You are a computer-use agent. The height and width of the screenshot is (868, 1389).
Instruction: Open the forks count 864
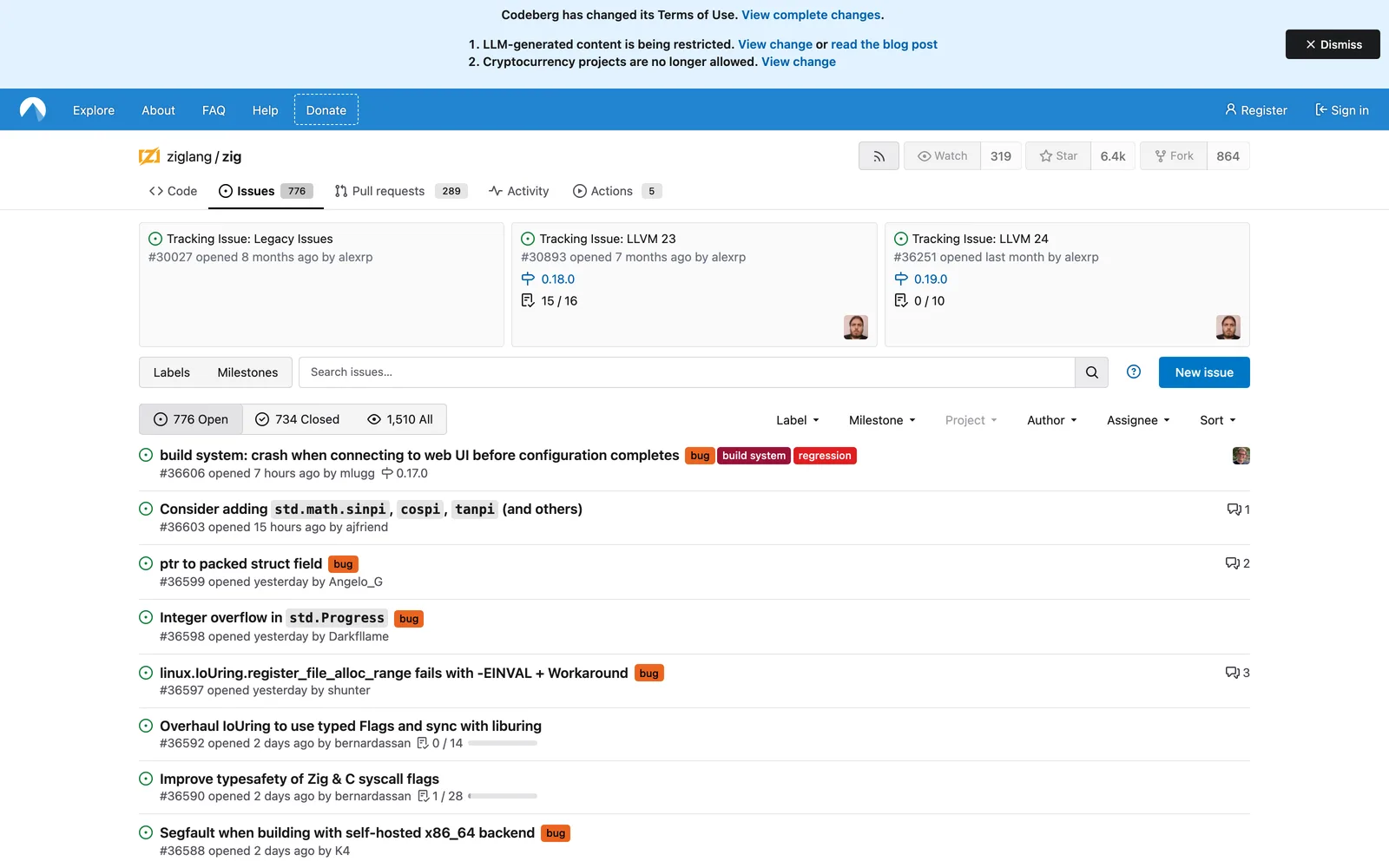pos(1228,156)
